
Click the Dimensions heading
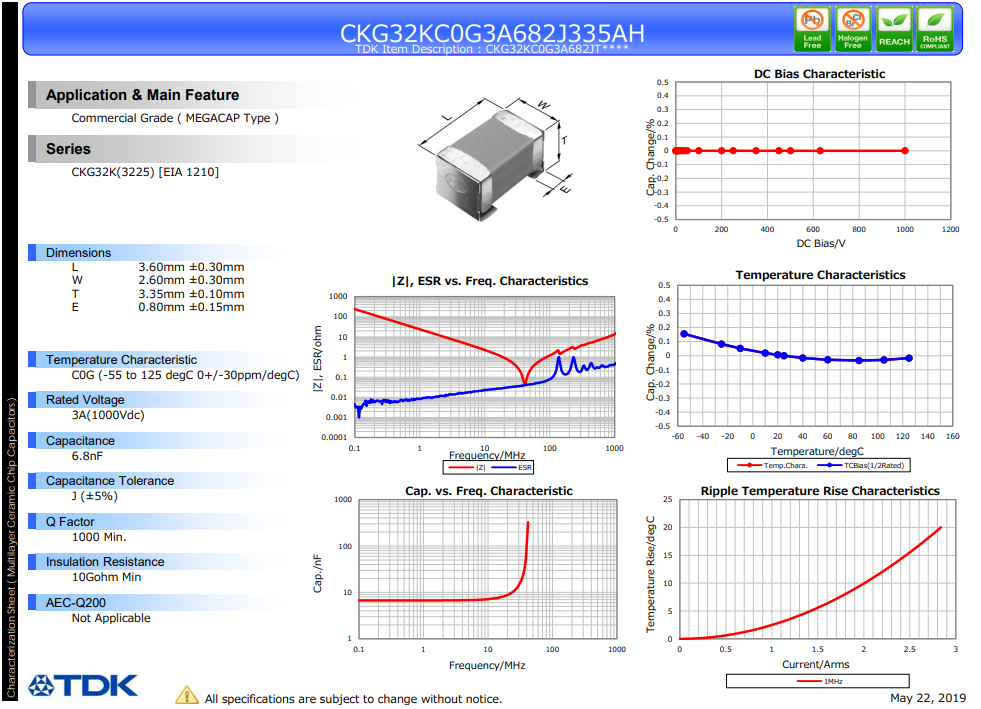78,253
